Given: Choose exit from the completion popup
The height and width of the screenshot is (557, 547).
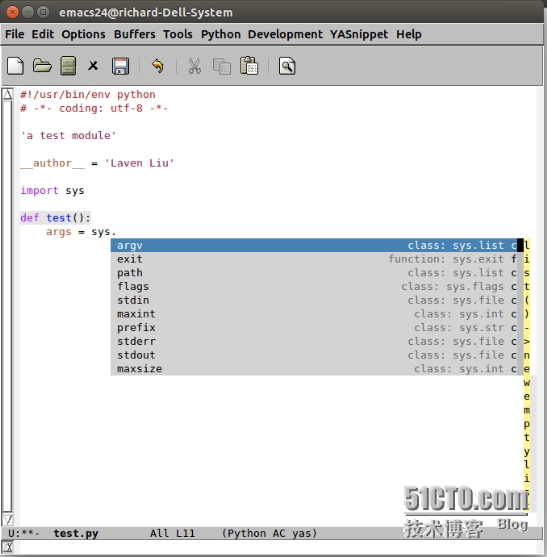Looking at the screenshot, I should click(314, 259).
